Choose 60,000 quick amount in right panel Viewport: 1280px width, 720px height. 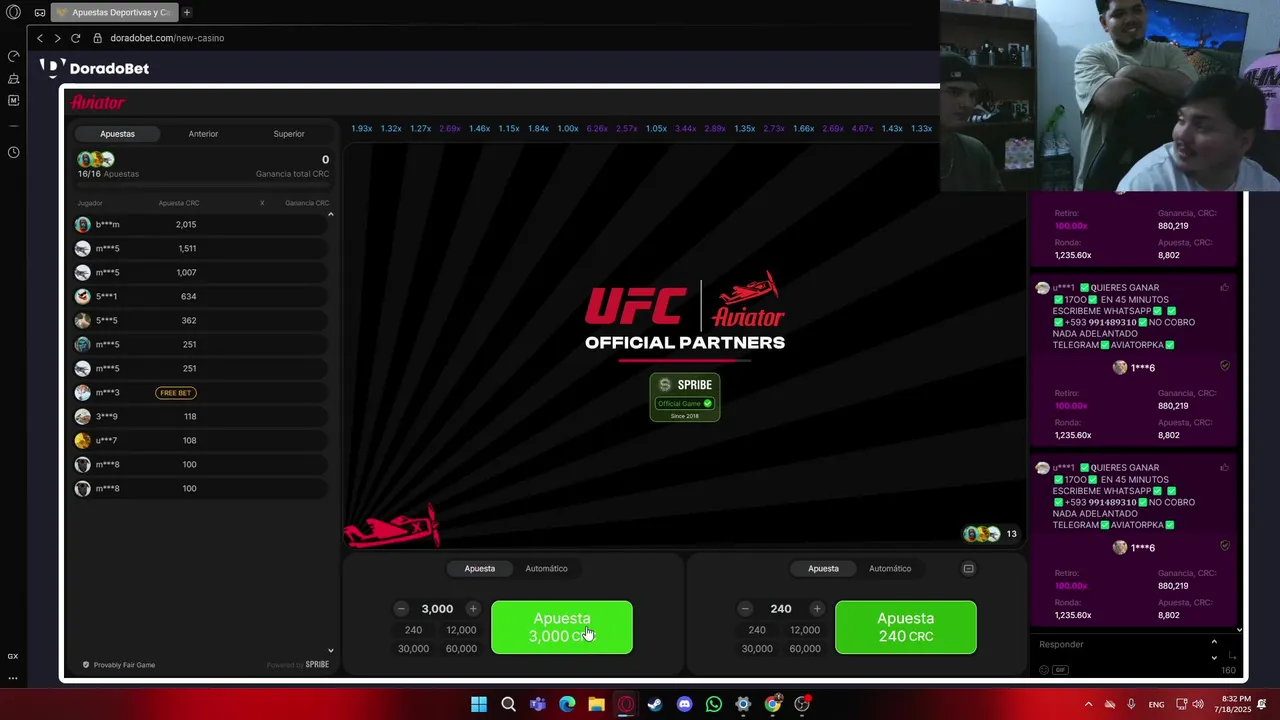click(x=805, y=648)
